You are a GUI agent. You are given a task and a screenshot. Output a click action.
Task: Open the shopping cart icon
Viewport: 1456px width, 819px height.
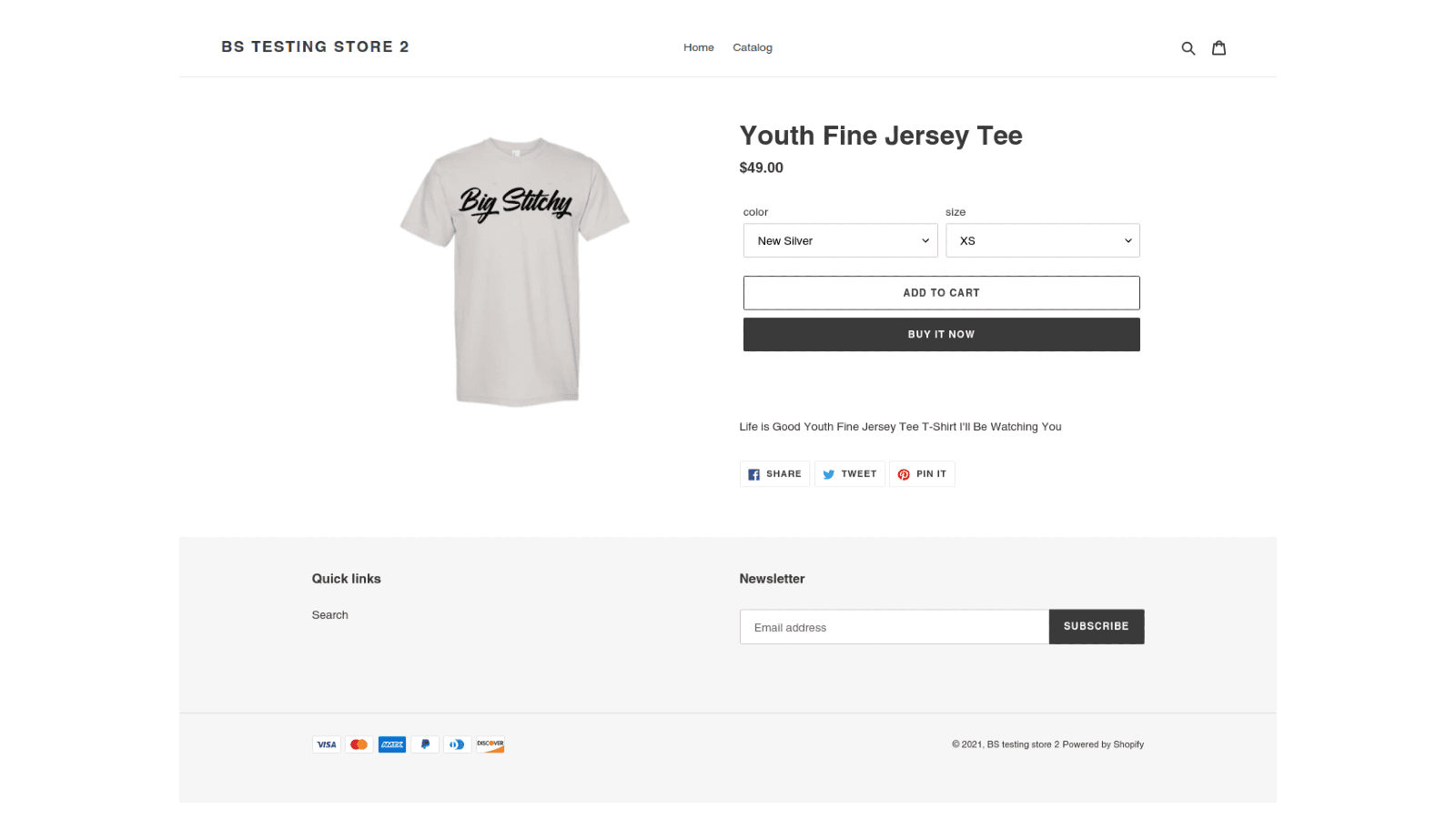1218,46
